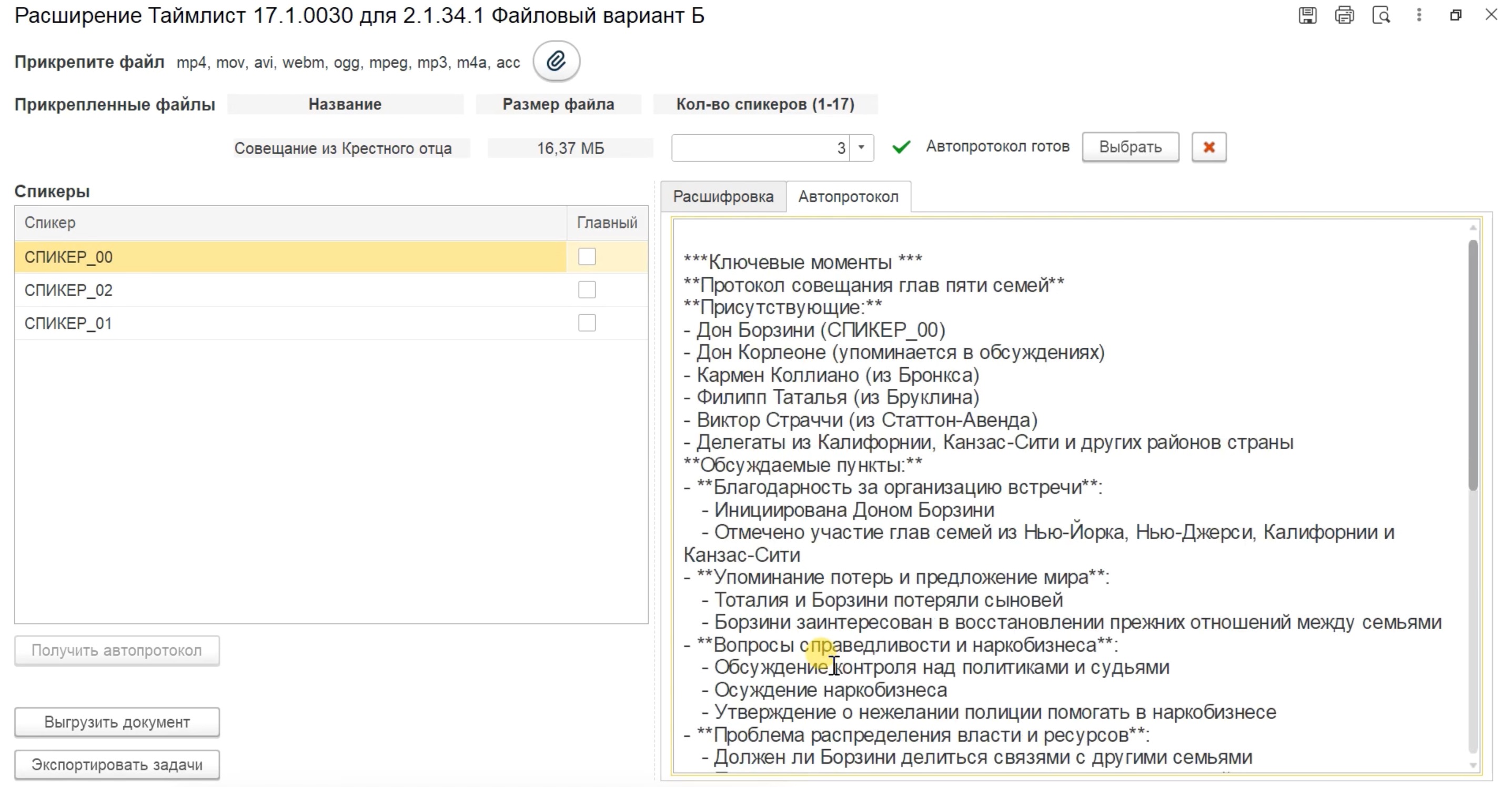Click the Получить автопротокол button
Screen dimensions: 1512x787
coord(117,650)
